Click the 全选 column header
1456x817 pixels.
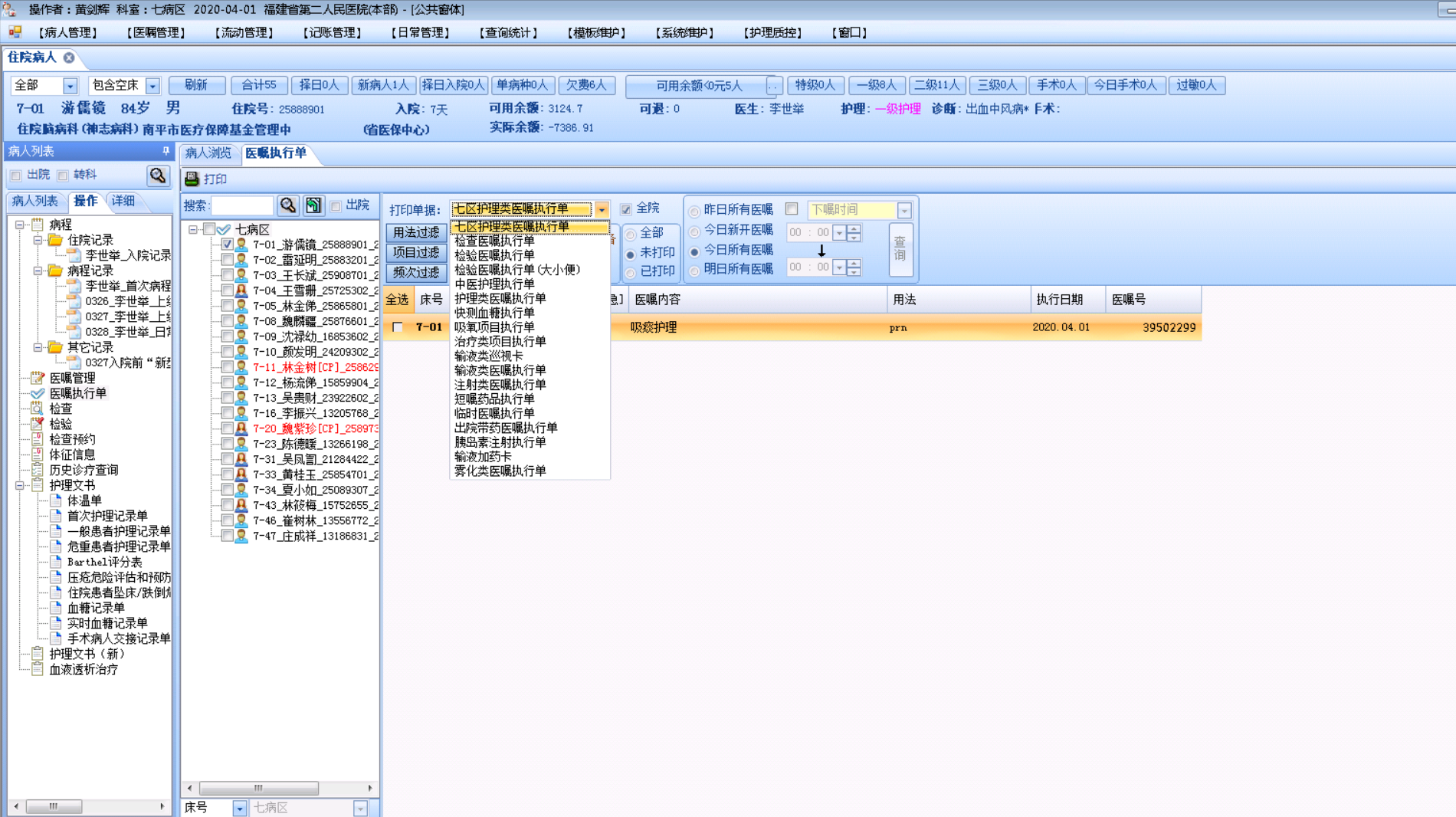point(397,300)
